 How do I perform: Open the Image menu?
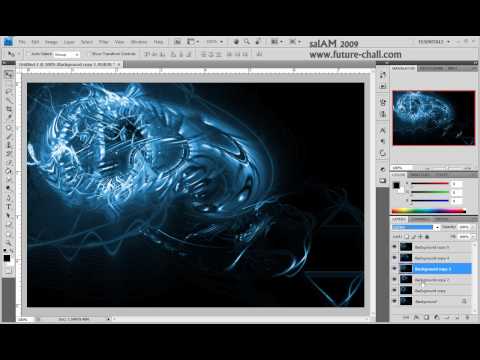pyautogui.click(x=51, y=42)
